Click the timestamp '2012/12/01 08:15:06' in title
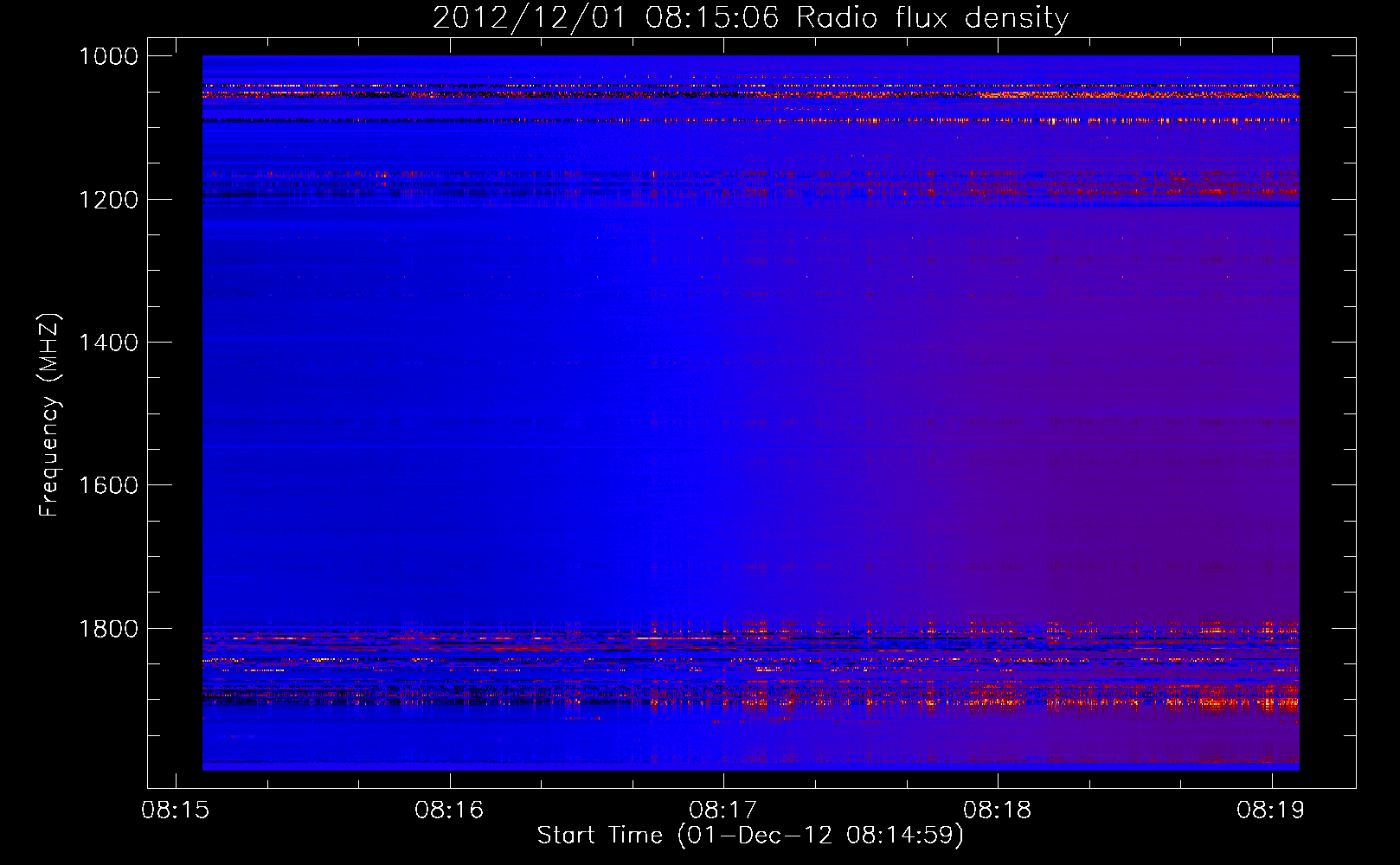The image size is (1400, 865). coord(606,17)
